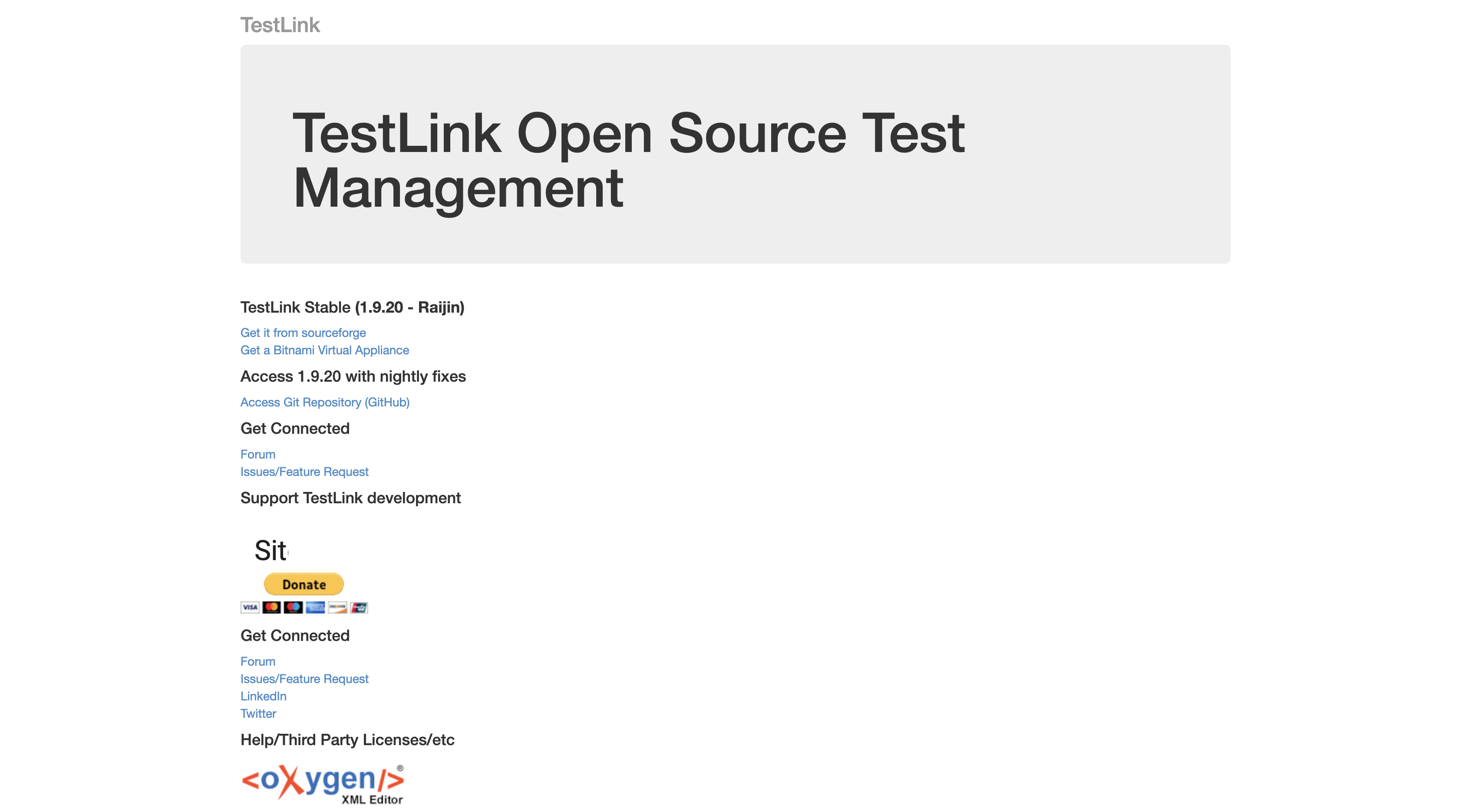The width and height of the screenshot is (1472, 812).
Task: Access the Git Repository on GitHub
Action: click(x=324, y=402)
